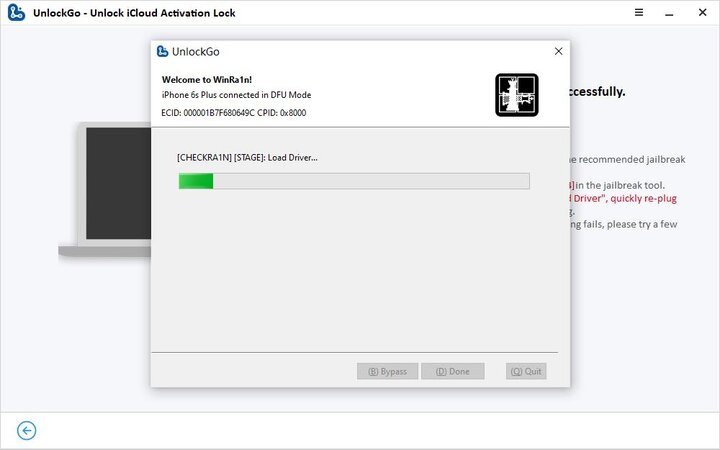Click the UnlockGo logo in main title bar

click(16, 12)
